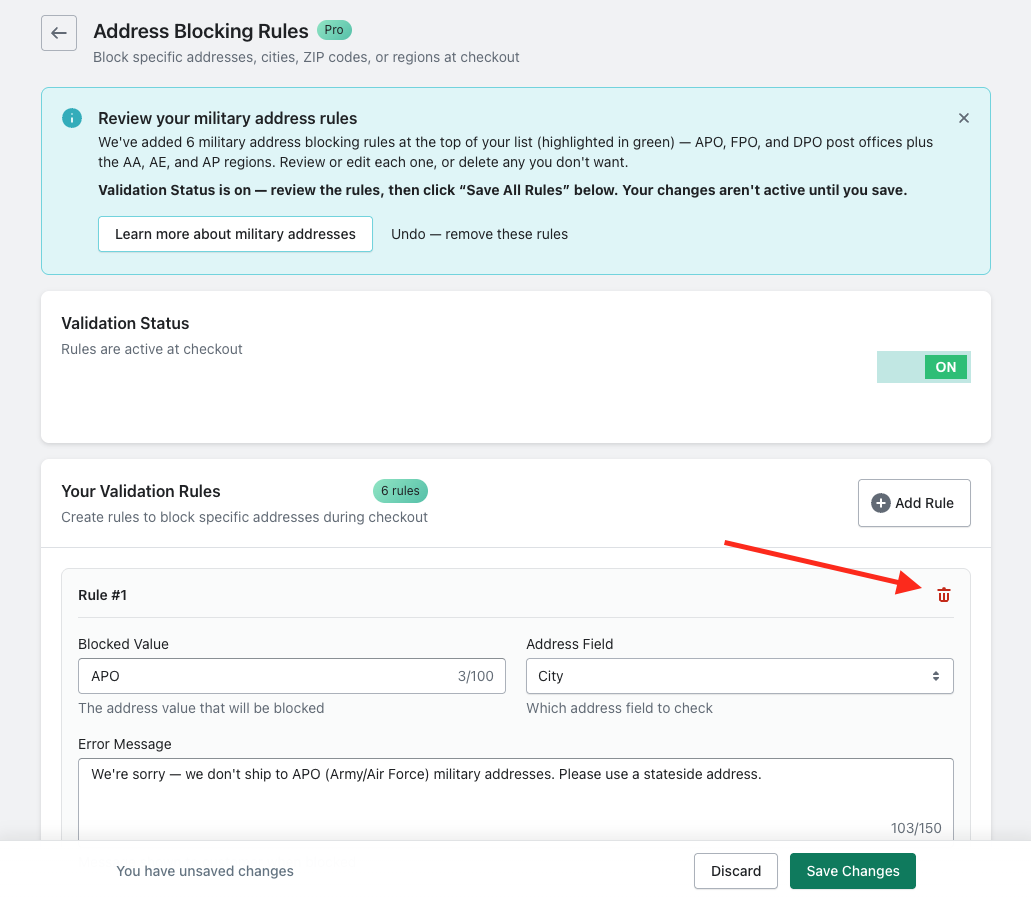1031x898 pixels.
Task: Click the Your Validation Rules heading
Action: pyautogui.click(x=141, y=491)
